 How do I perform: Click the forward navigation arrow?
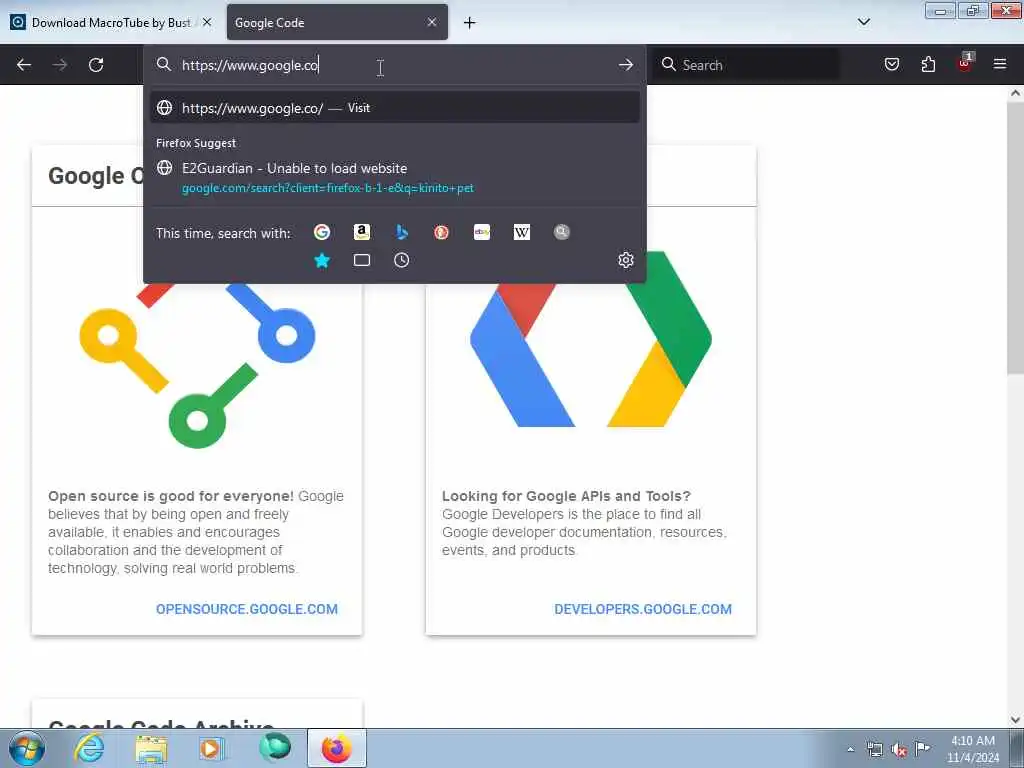pos(60,65)
